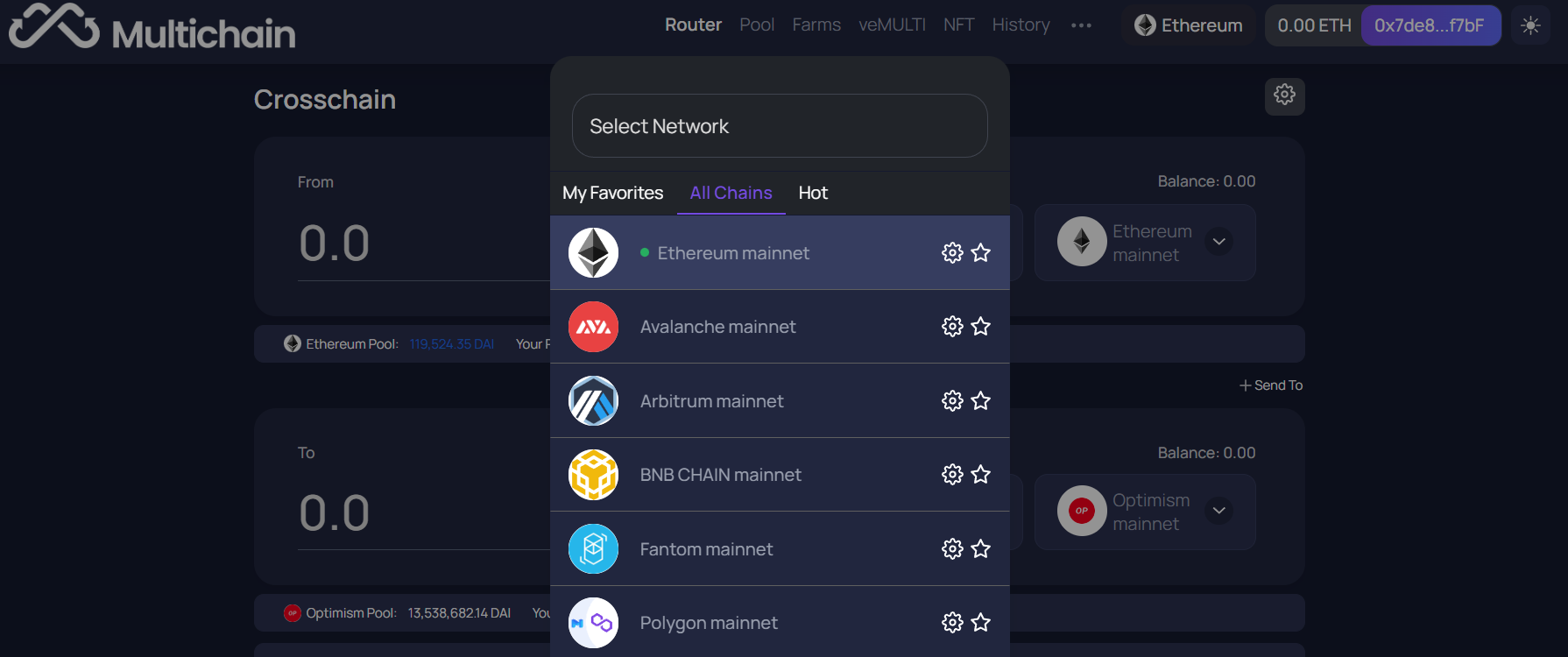Click the Arbitrum mainnet logo icon

coord(593,400)
